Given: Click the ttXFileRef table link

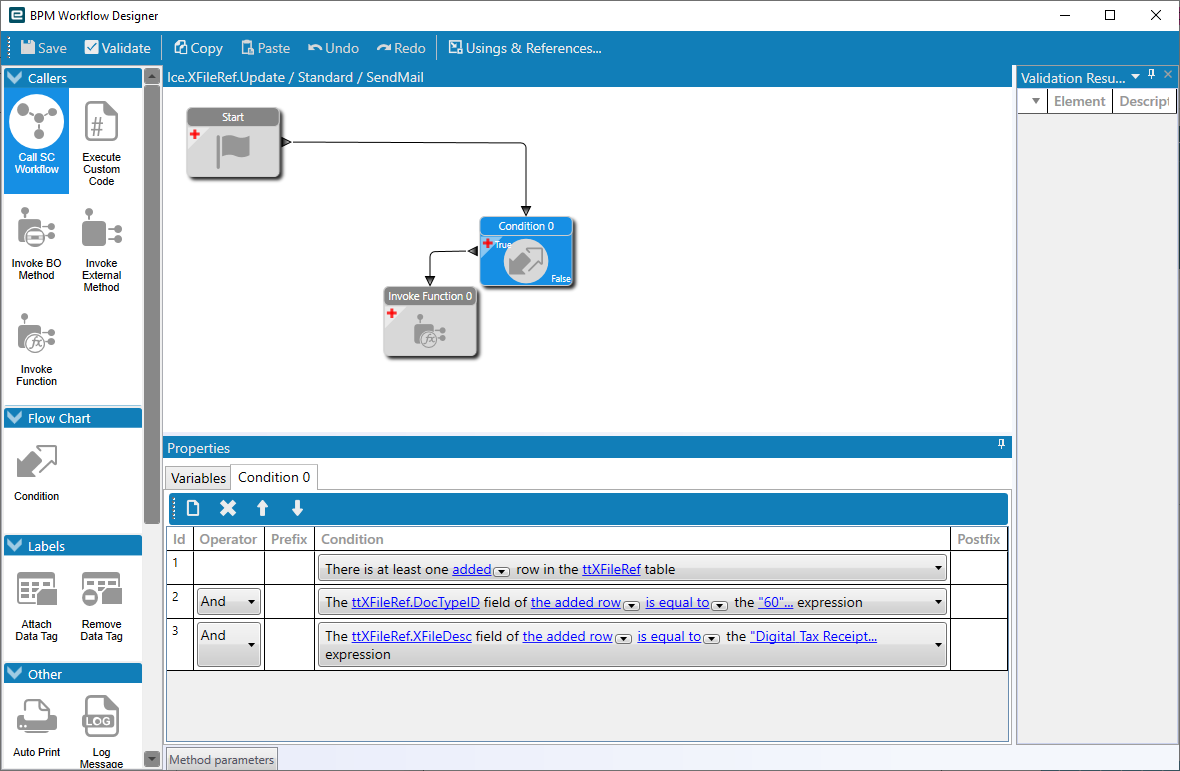Looking at the screenshot, I should (x=611, y=569).
